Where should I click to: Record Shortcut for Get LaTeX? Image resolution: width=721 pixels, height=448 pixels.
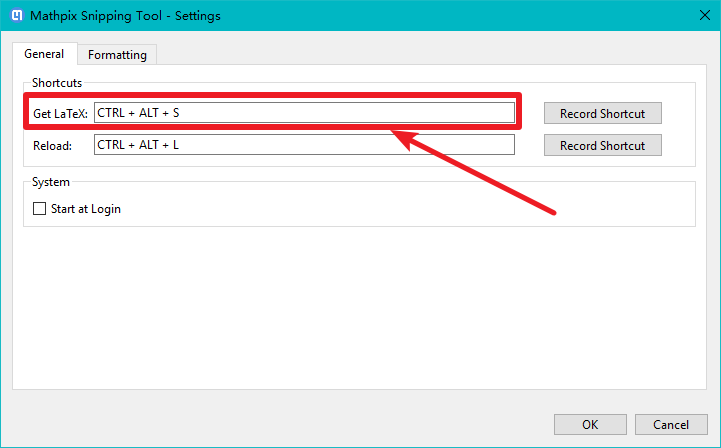[602, 113]
